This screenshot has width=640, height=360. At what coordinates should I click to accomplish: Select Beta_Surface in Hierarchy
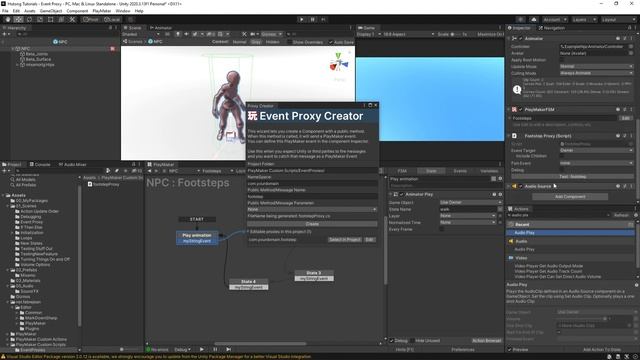(38, 59)
